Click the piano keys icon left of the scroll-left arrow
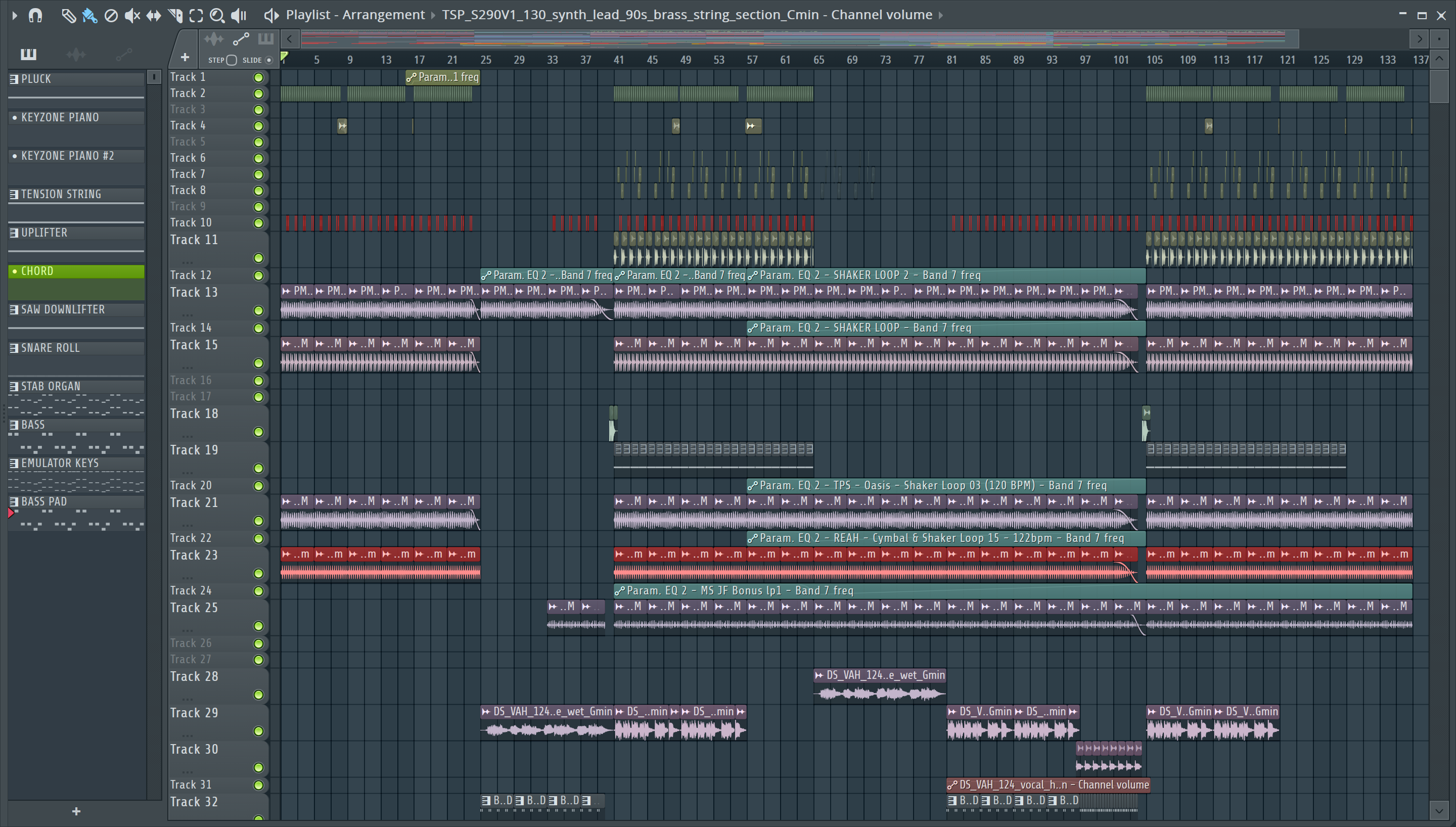1456x827 pixels. pos(265,38)
